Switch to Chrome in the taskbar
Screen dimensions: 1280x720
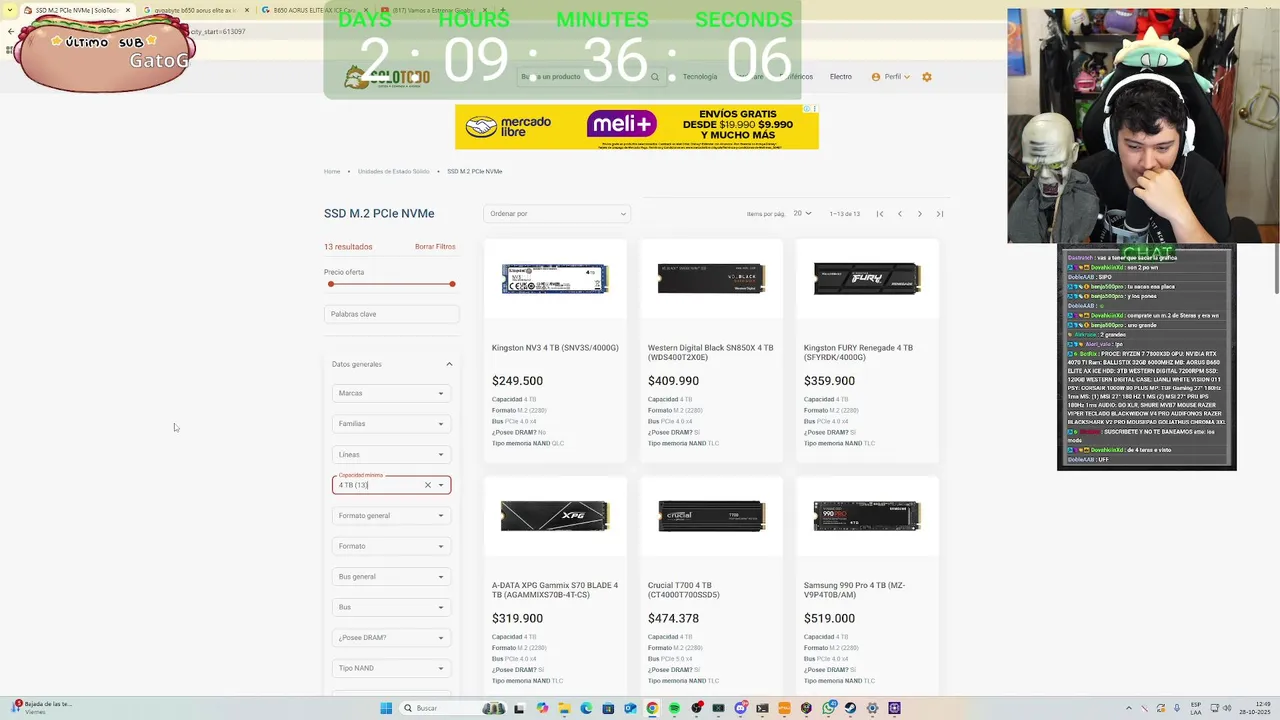(652, 708)
